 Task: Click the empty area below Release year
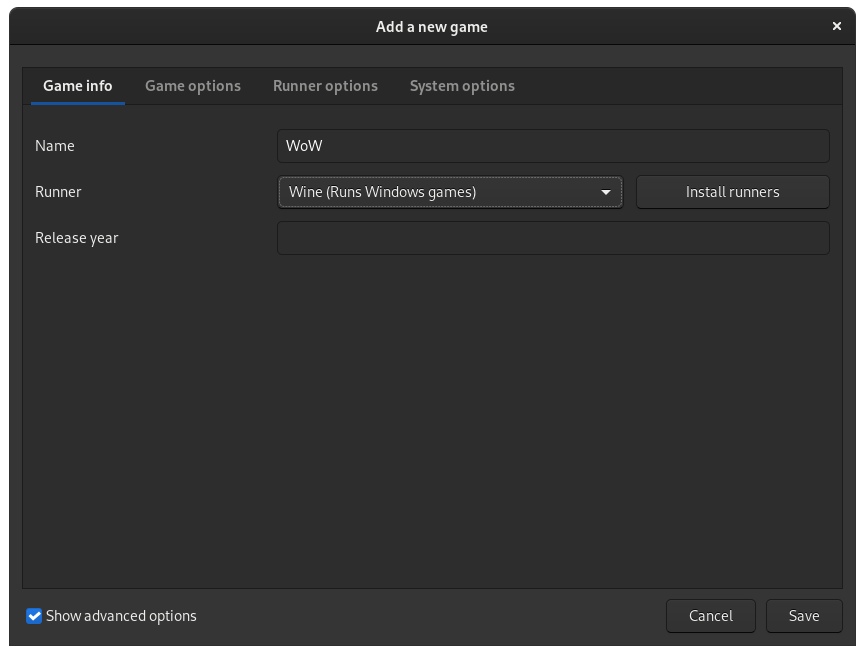pos(432,422)
